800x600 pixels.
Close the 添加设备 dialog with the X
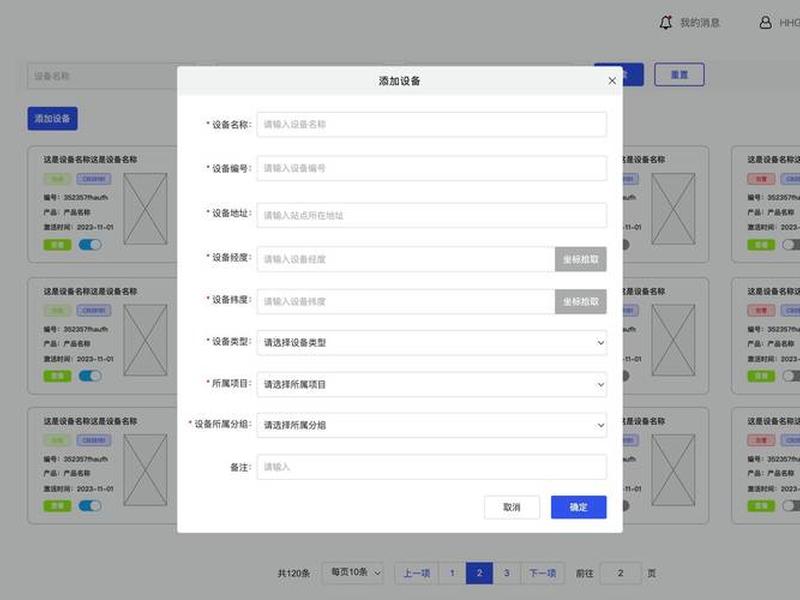[x=612, y=81]
